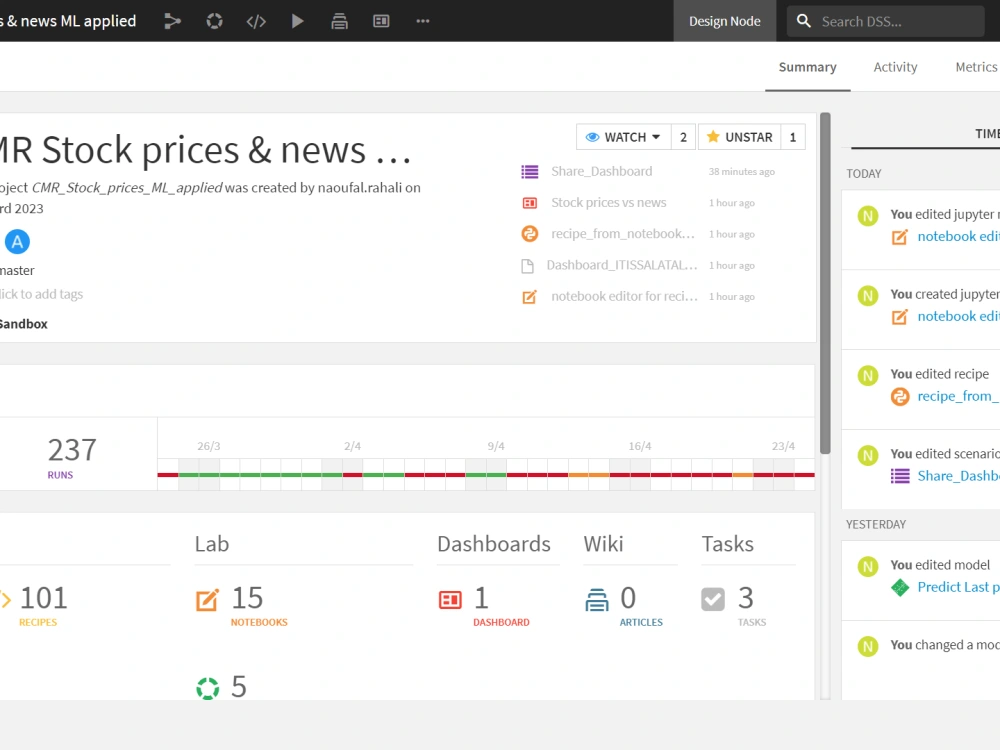This screenshot has height=750, width=1000.
Task: Click the file icon beside Dashboard_ITISSALATAL
Action: point(527,266)
